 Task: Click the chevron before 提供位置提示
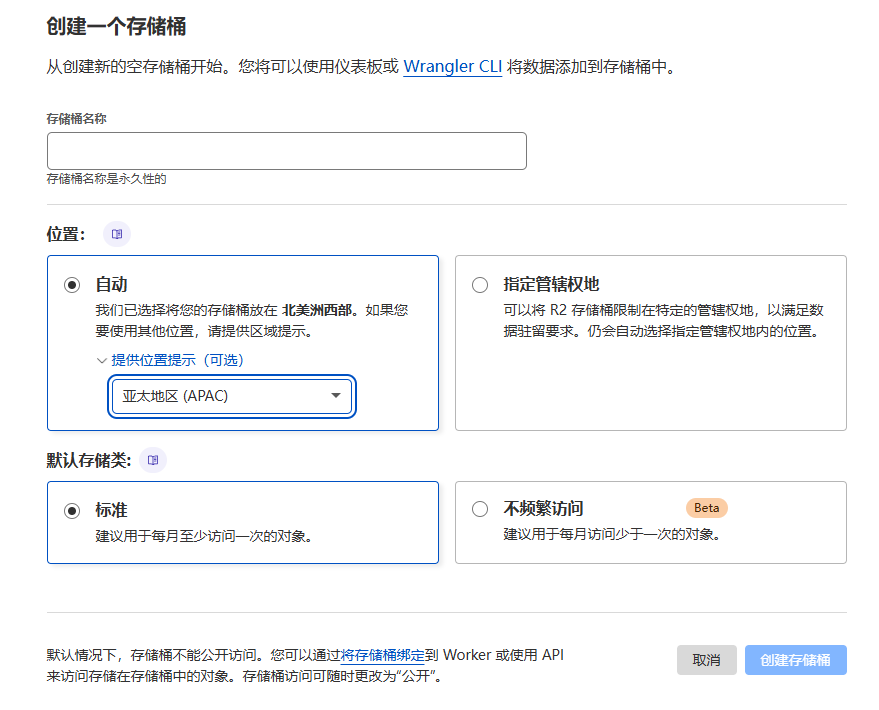pyautogui.click(x=101, y=360)
